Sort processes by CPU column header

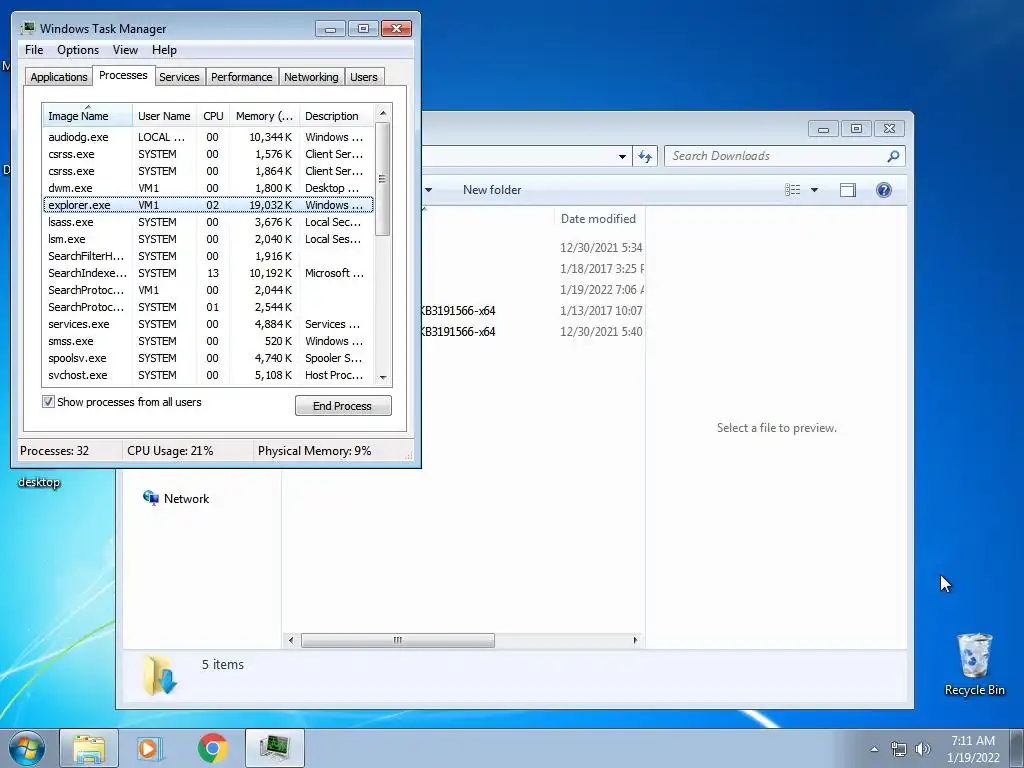click(213, 116)
